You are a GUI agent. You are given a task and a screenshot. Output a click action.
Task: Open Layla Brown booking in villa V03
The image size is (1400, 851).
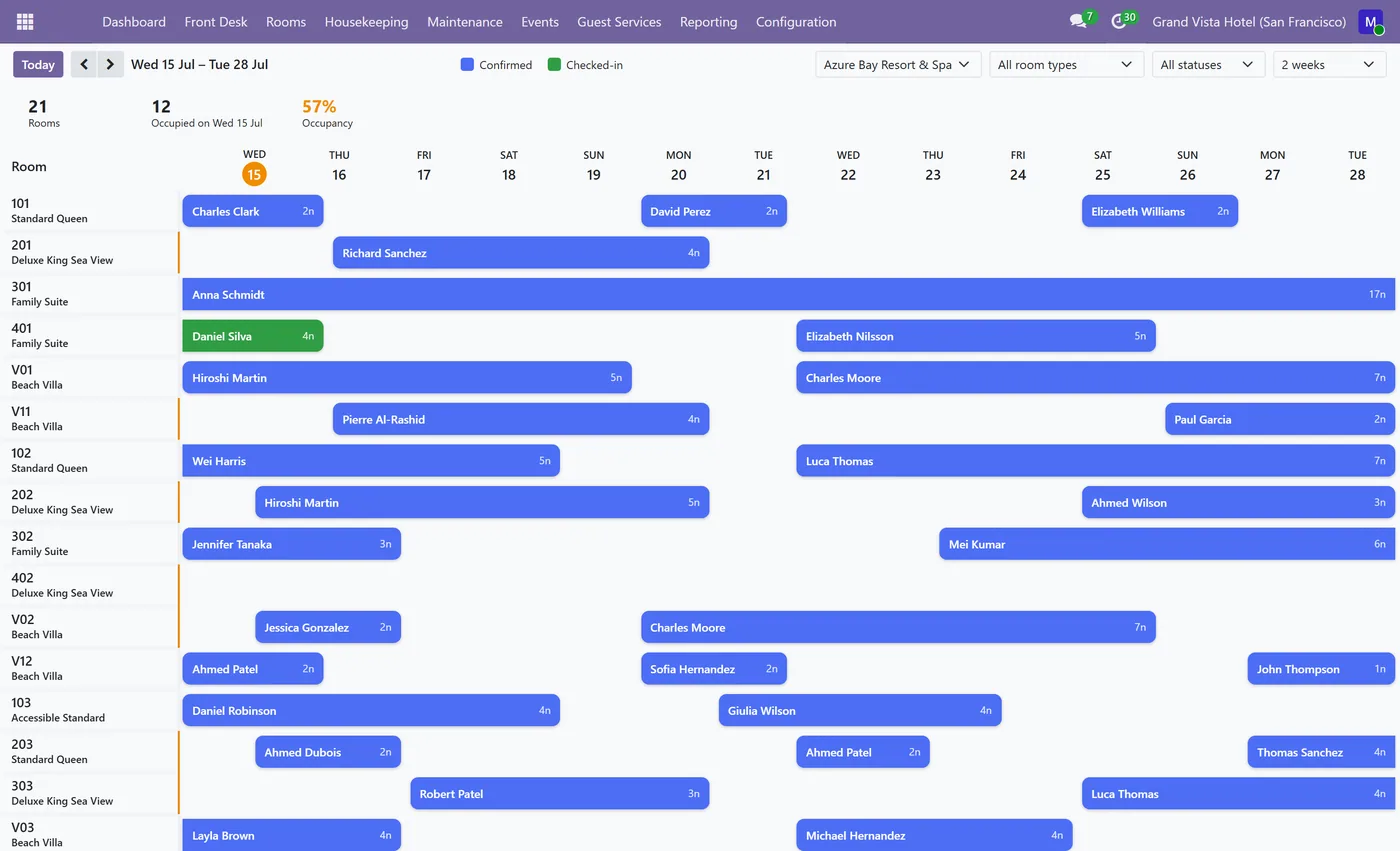pos(292,835)
